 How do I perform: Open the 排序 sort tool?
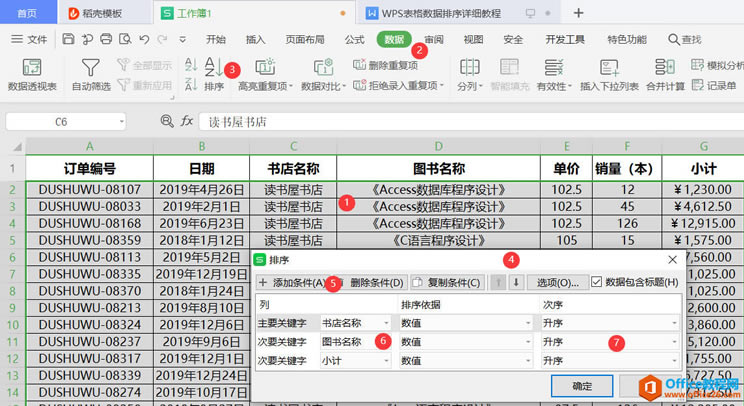point(214,74)
